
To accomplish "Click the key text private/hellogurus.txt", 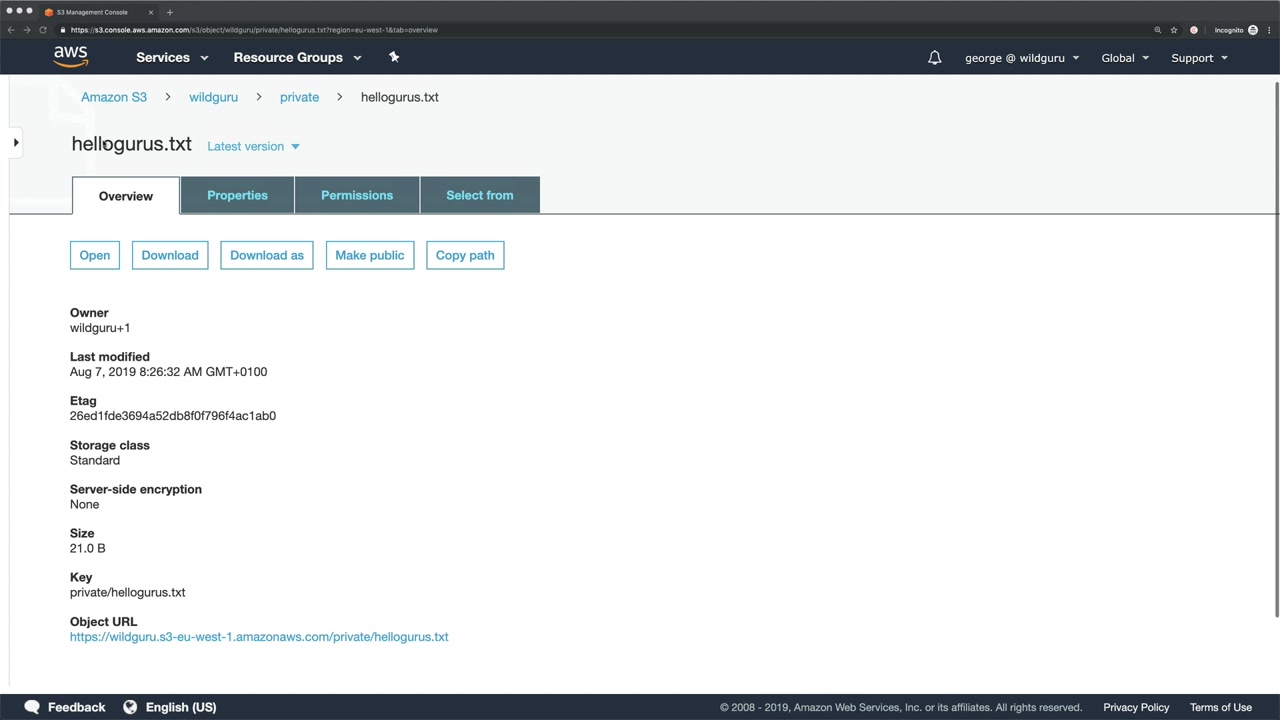I will click(x=128, y=593).
